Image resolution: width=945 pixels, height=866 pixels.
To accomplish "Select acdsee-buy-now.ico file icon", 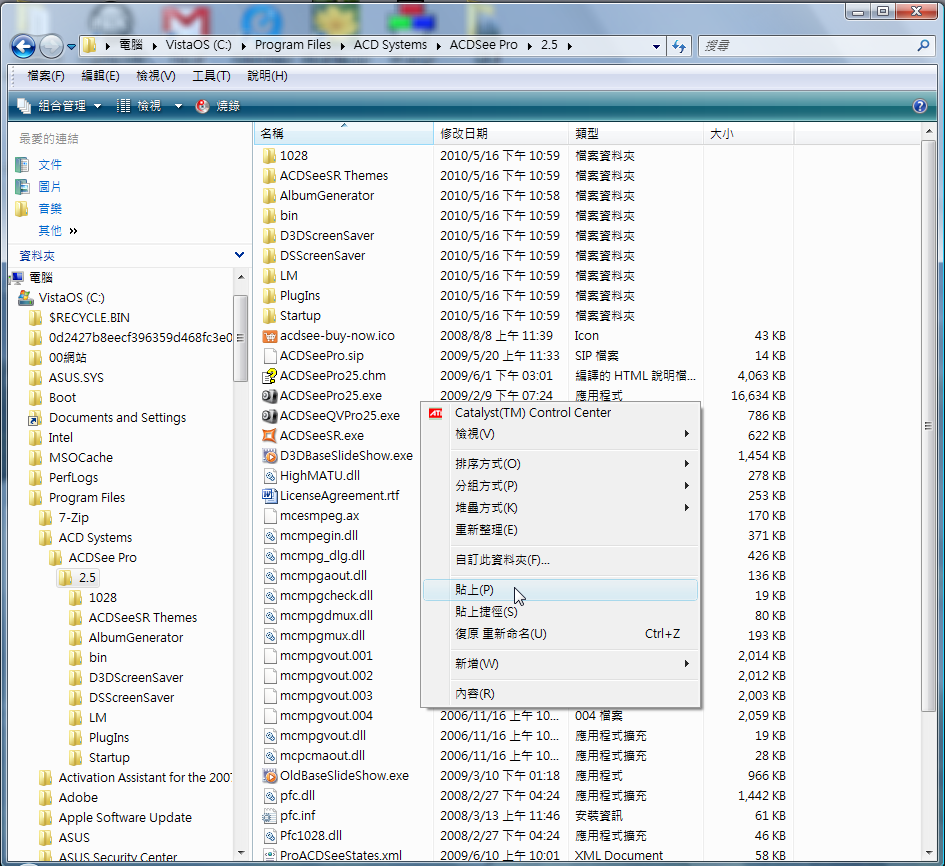I will point(269,336).
